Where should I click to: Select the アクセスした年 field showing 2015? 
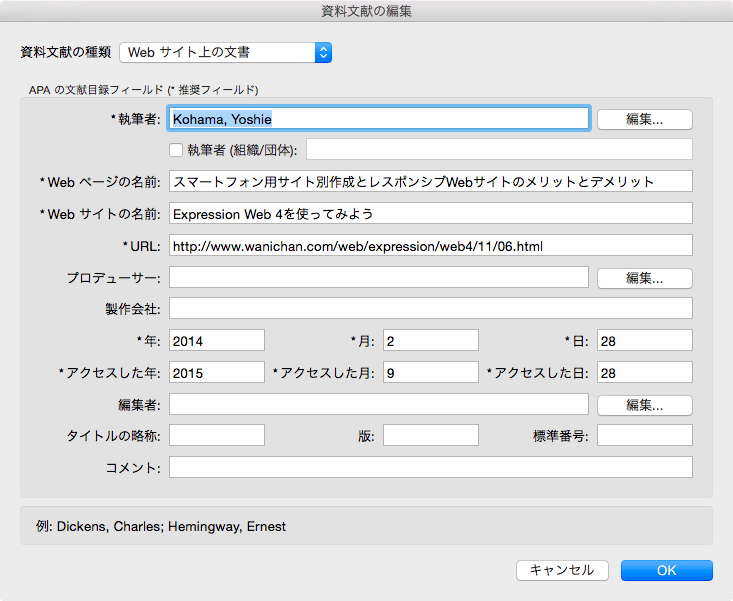[x=217, y=373]
